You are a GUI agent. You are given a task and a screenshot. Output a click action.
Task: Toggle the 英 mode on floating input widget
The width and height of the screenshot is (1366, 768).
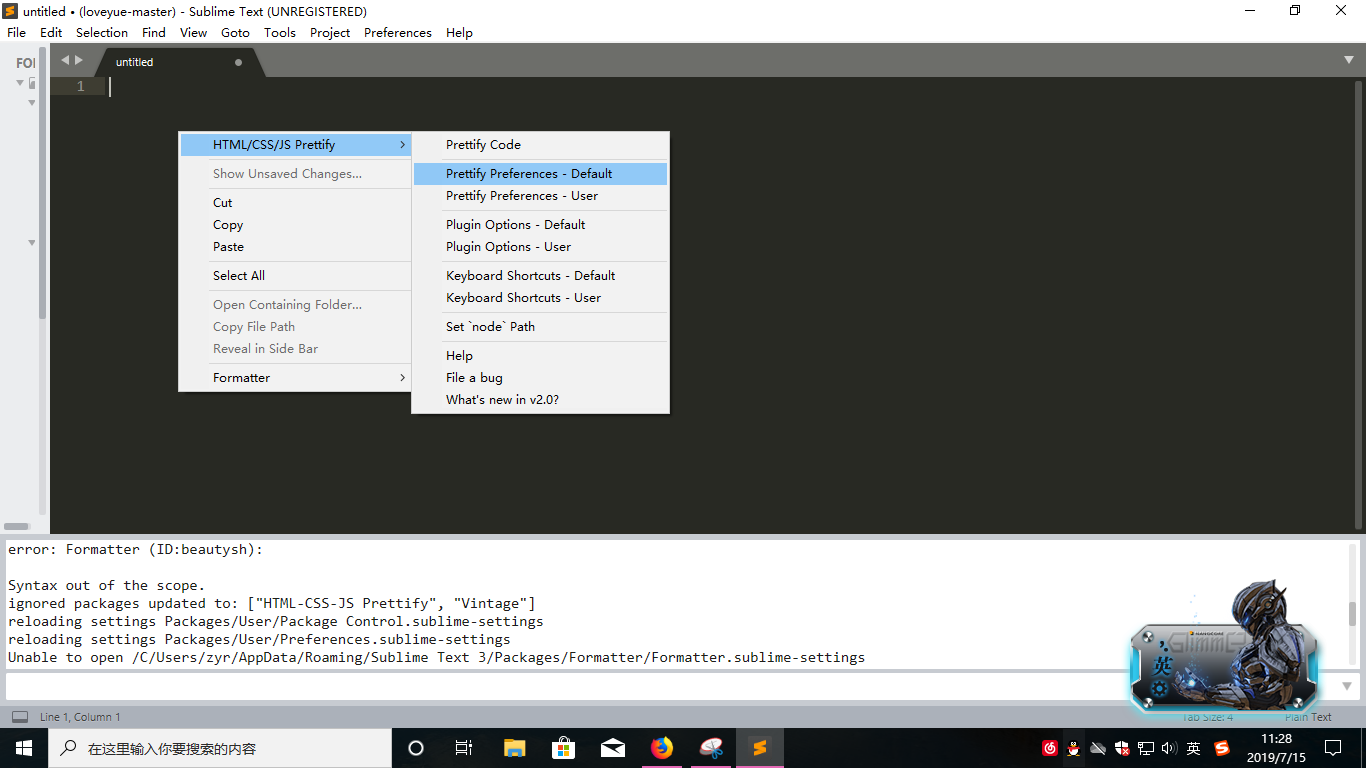pos(1162,664)
